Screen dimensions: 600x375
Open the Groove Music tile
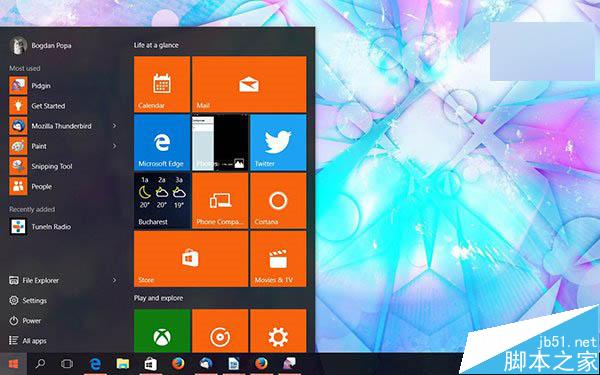click(x=220, y=331)
